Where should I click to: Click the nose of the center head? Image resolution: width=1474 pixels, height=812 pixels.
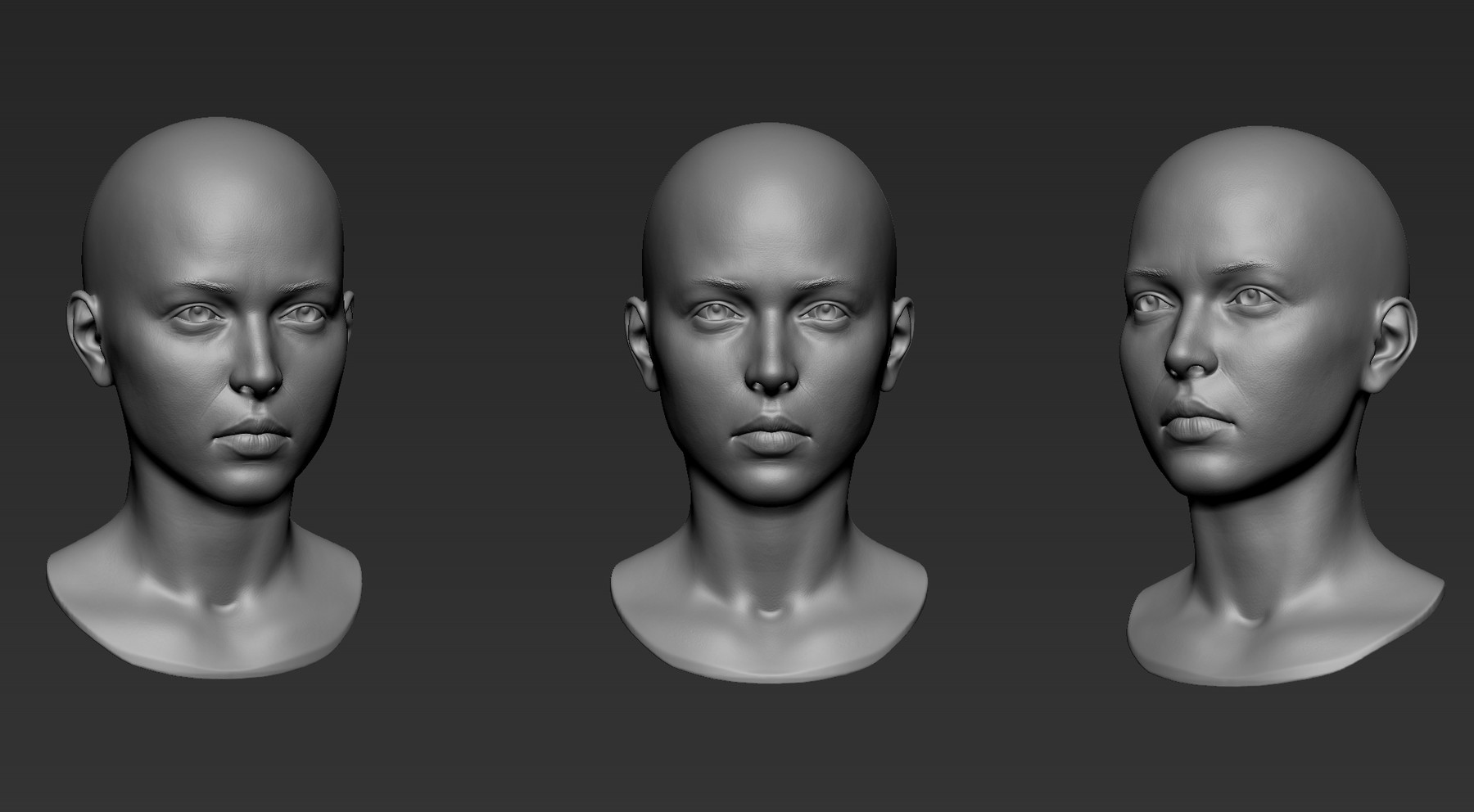click(x=773, y=377)
